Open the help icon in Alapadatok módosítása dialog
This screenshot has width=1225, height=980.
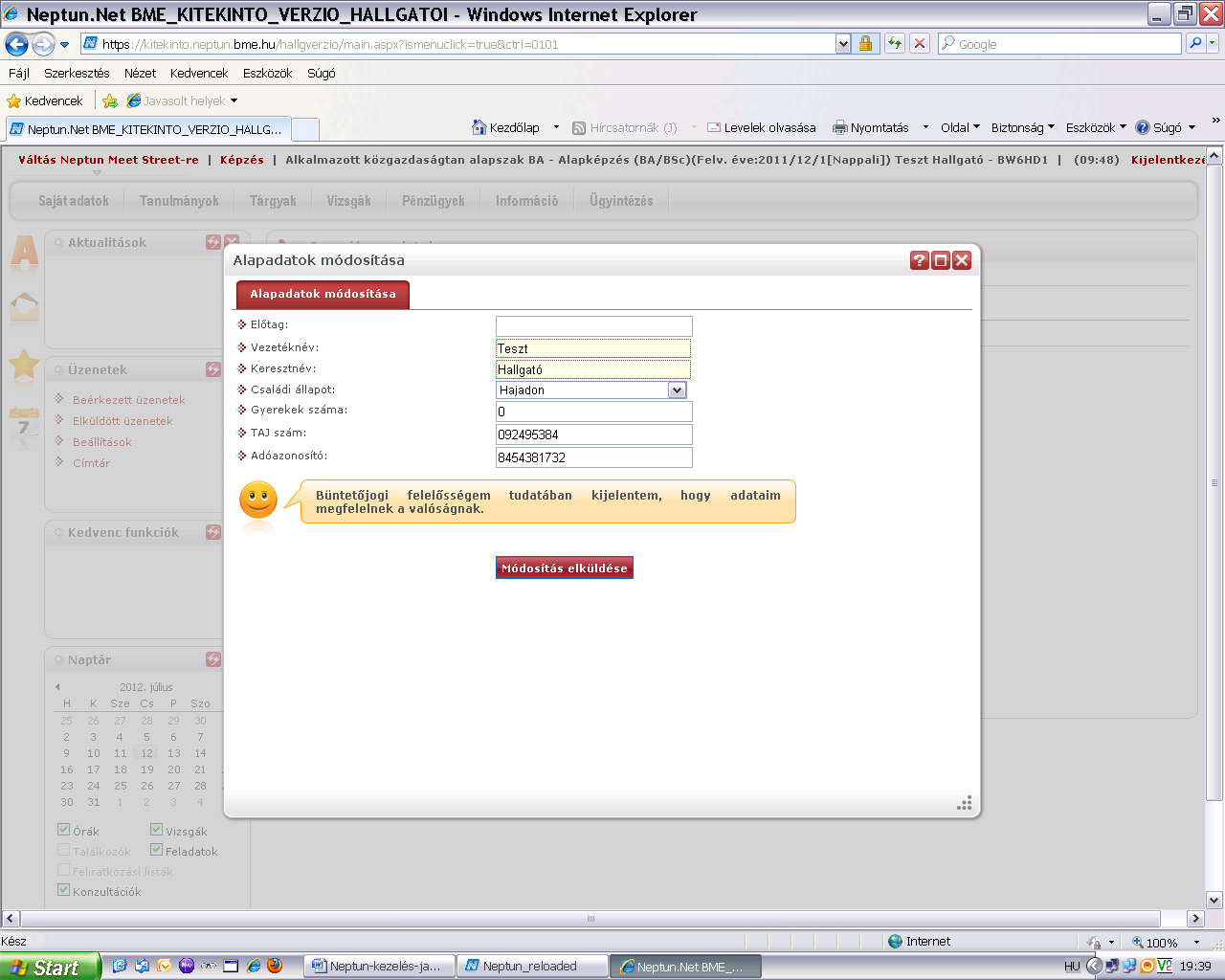920,260
